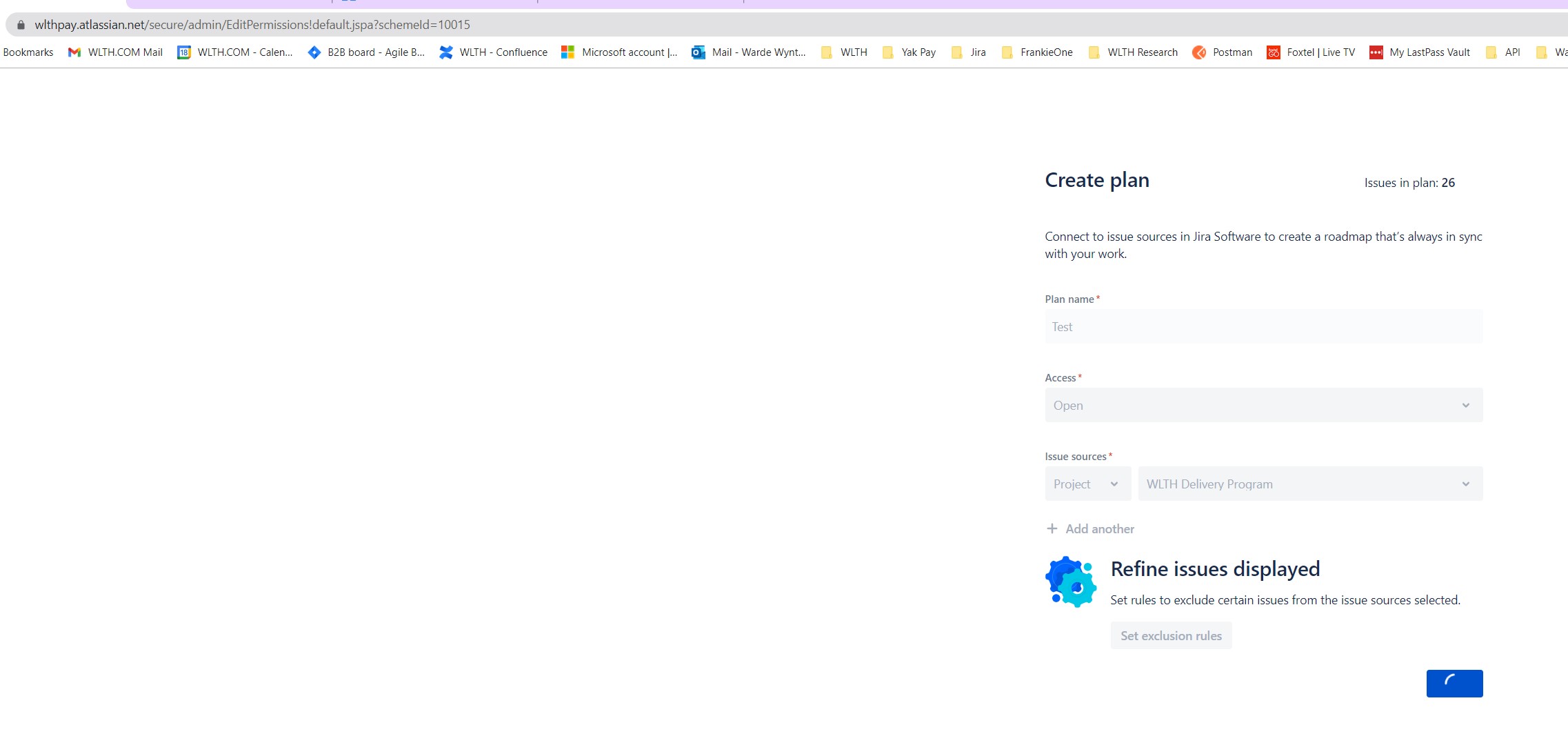This screenshot has height=754, width=1568.
Task: Open the WLTH.COM Mail Gmail bookmark
Action: pyautogui.click(x=115, y=52)
